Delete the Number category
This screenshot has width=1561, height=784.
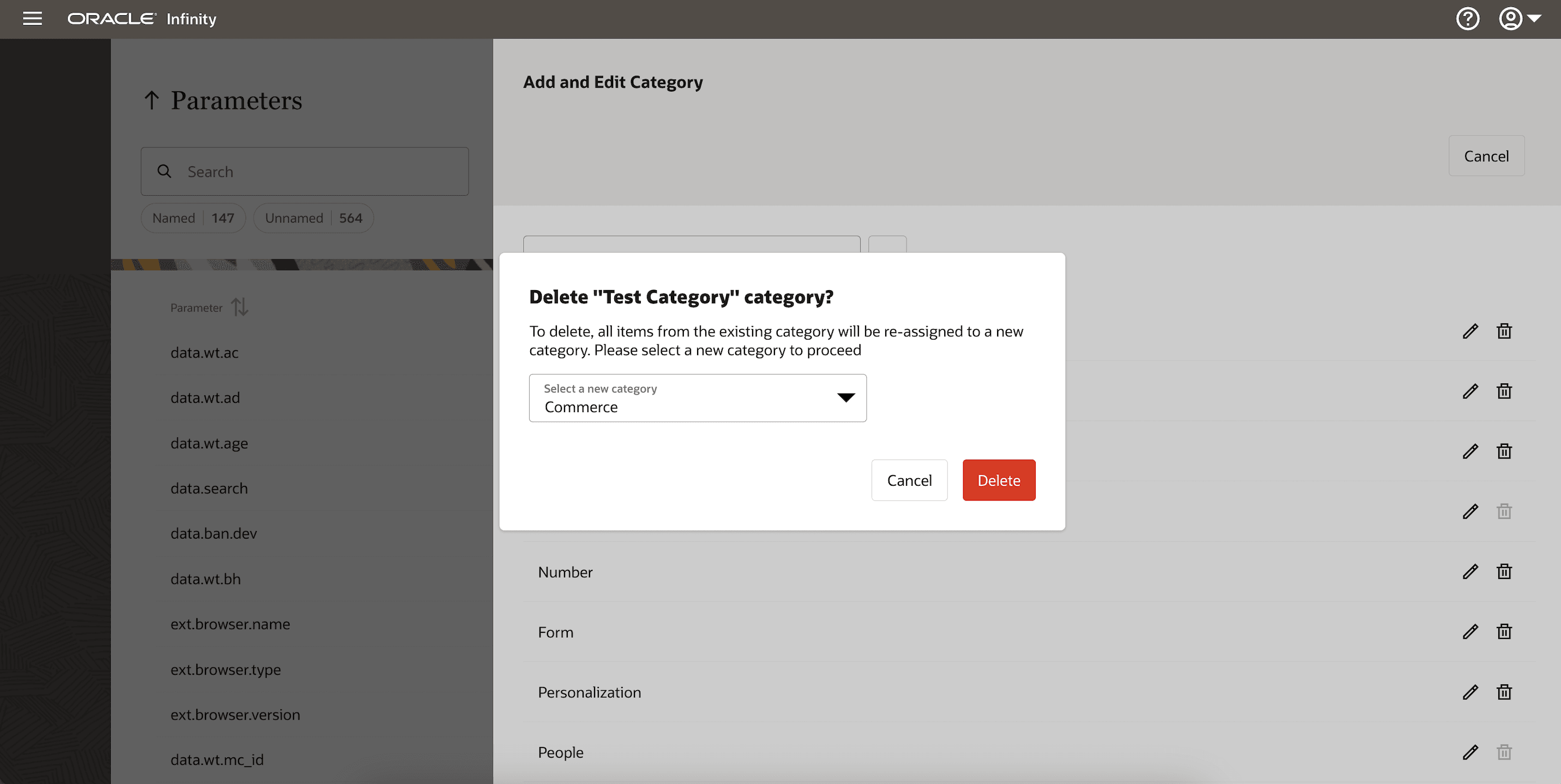point(1504,572)
